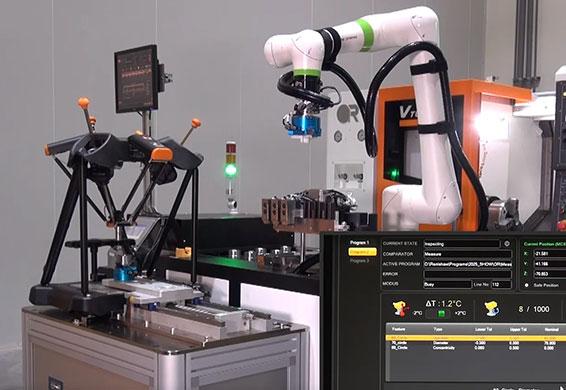Click the X position value field
Viewport: 566px width, 390px height.
pos(550,254)
